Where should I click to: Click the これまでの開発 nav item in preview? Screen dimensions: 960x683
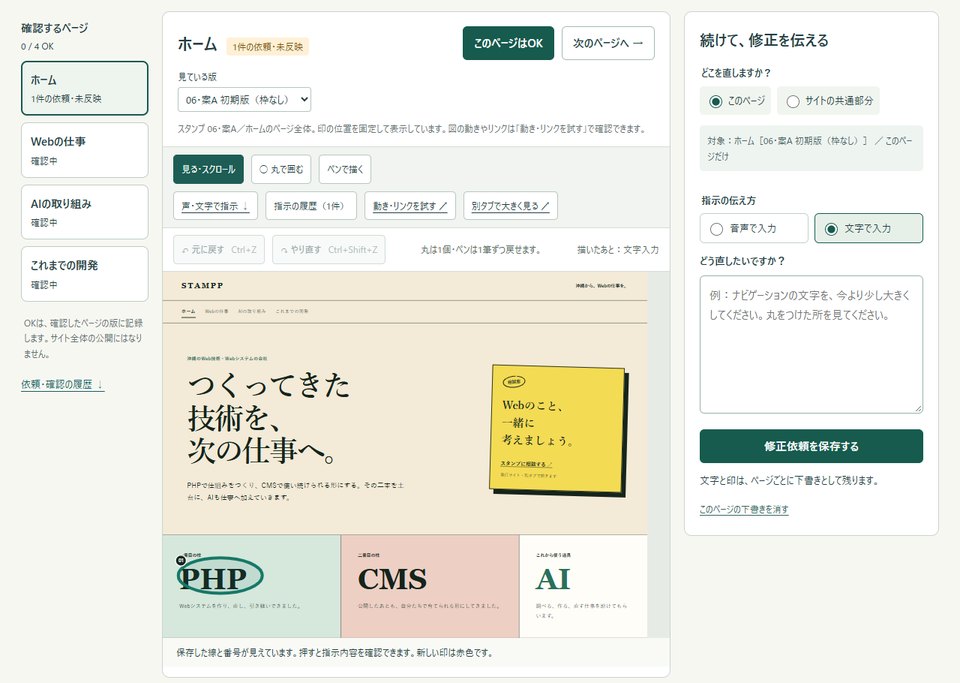[292, 312]
